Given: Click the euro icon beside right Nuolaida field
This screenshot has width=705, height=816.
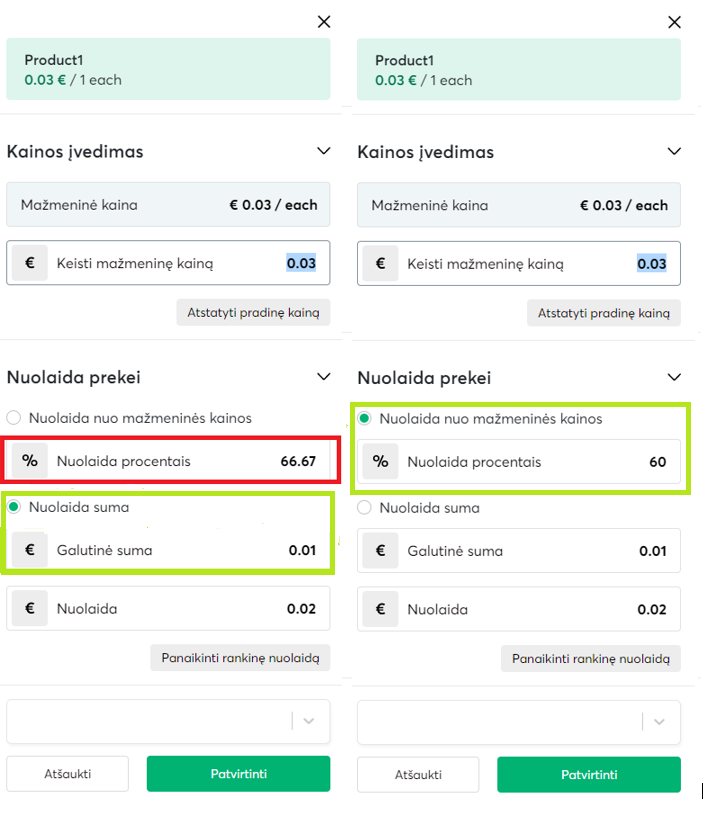Looking at the screenshot, I should point(380,609).
